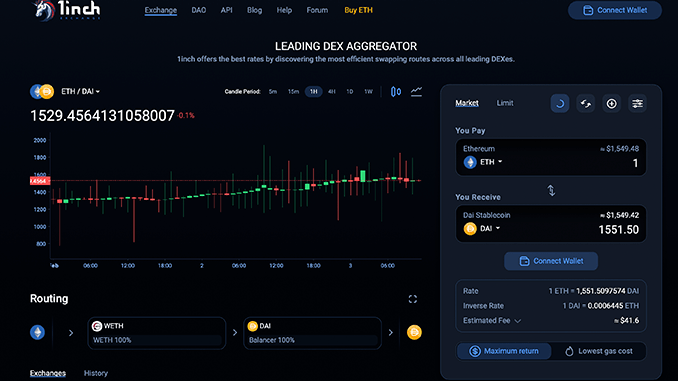Click the rate value 1,551.5097574 DAI
The width and height of the screenshot is (678, 381).
point(607,291)
